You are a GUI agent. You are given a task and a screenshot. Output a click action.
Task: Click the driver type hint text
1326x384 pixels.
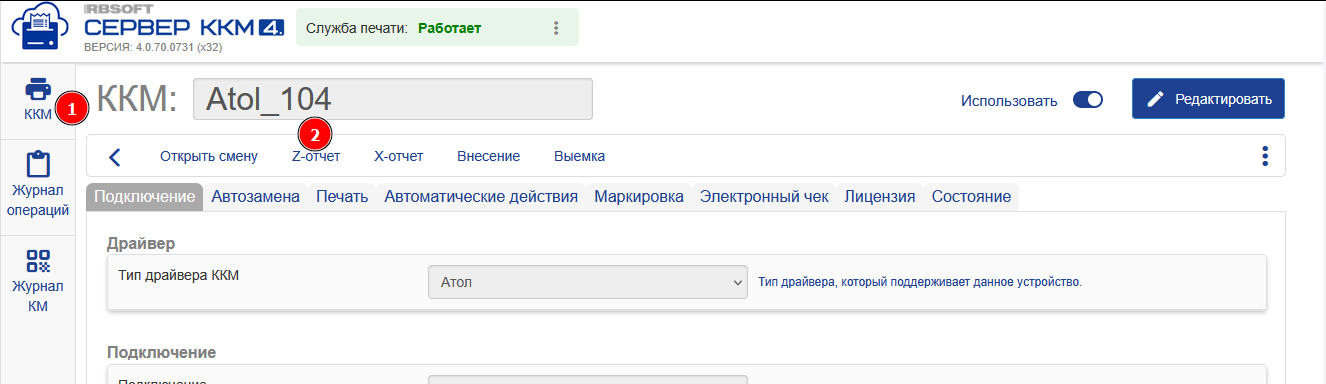pos(920,282)
